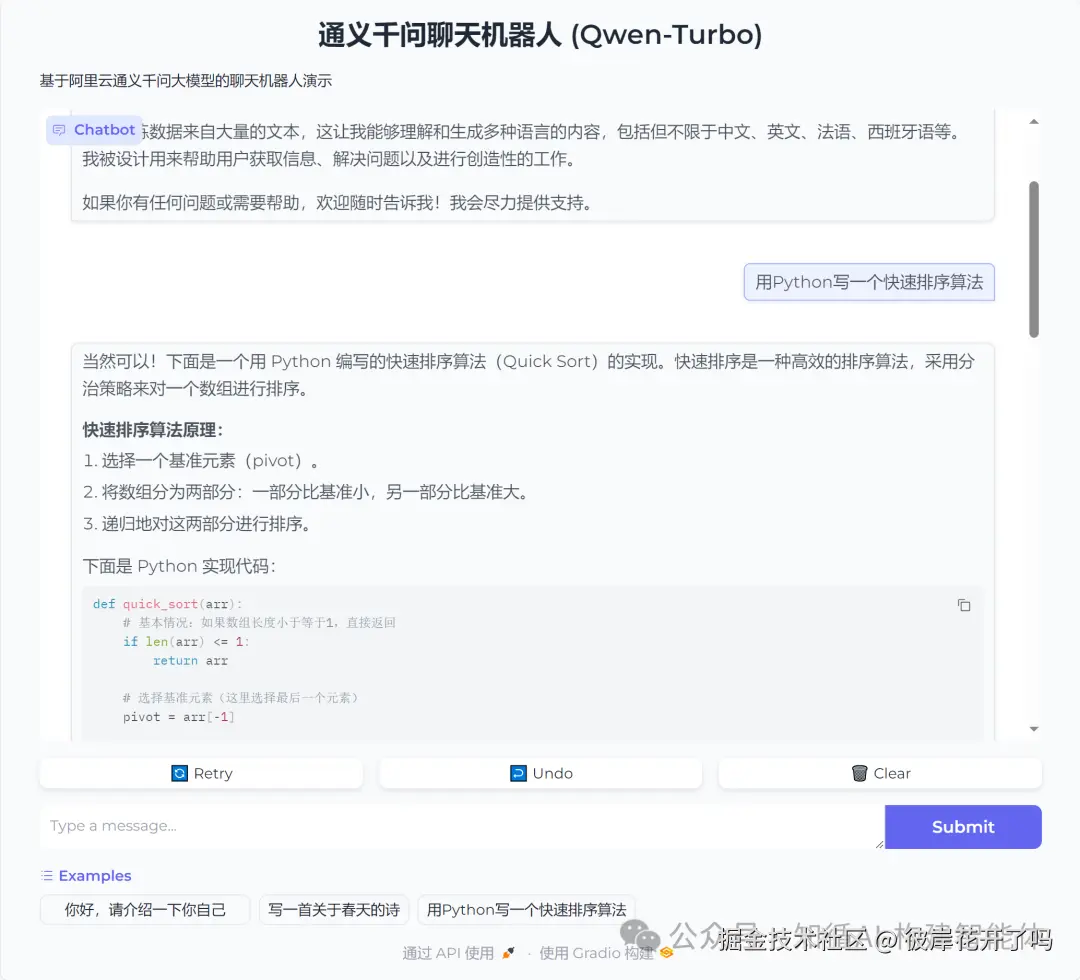Select example 写一首关于春天的诗
The image size is (1080, 980).
(x=334, y=910)
